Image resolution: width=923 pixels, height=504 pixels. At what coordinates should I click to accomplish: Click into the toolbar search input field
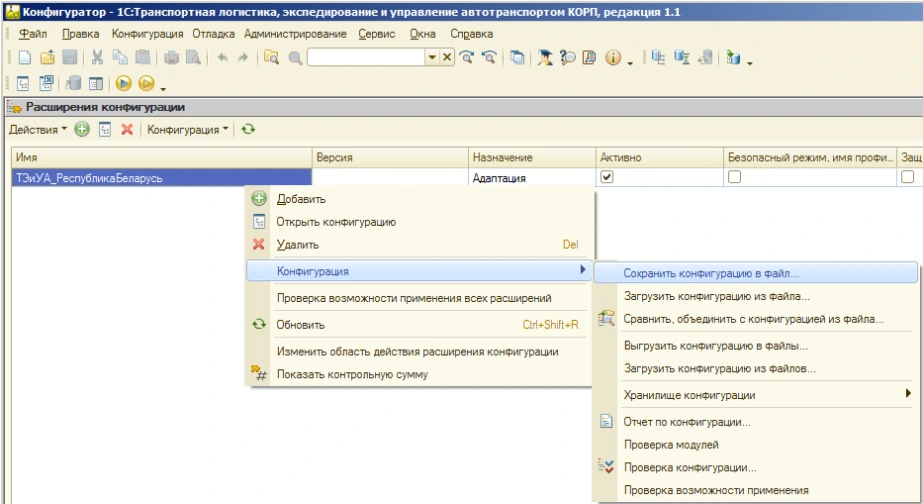366,59
